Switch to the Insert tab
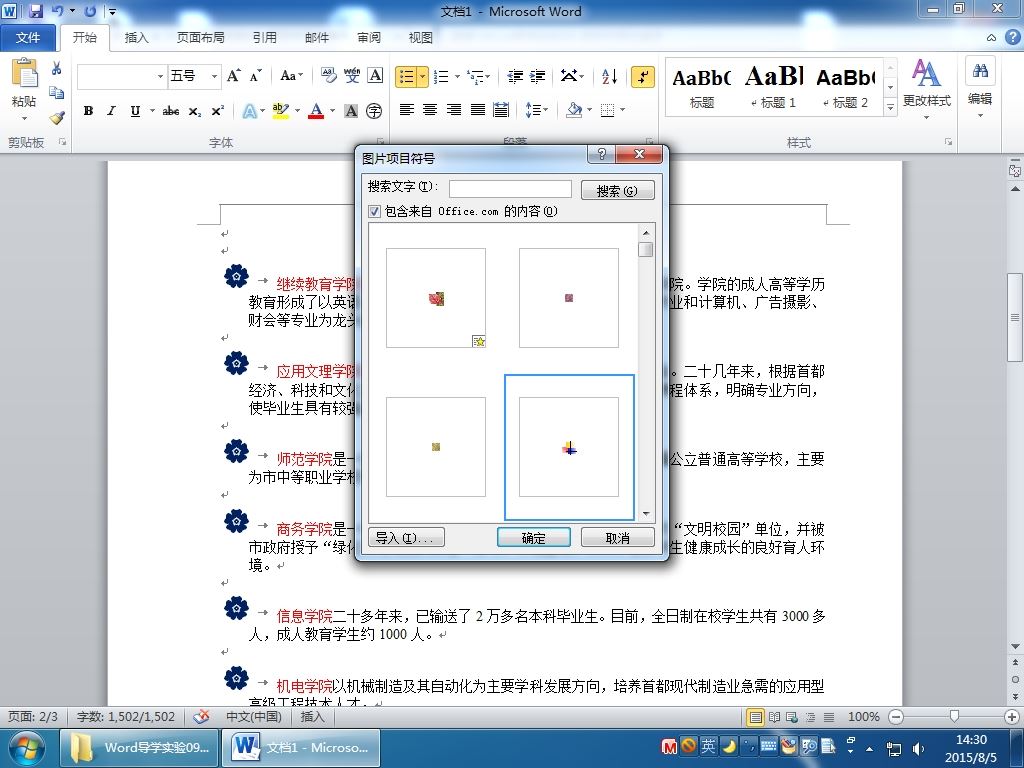Image resolution: width=1024 pixels, height=768 pixels. [x=136, y=37]
